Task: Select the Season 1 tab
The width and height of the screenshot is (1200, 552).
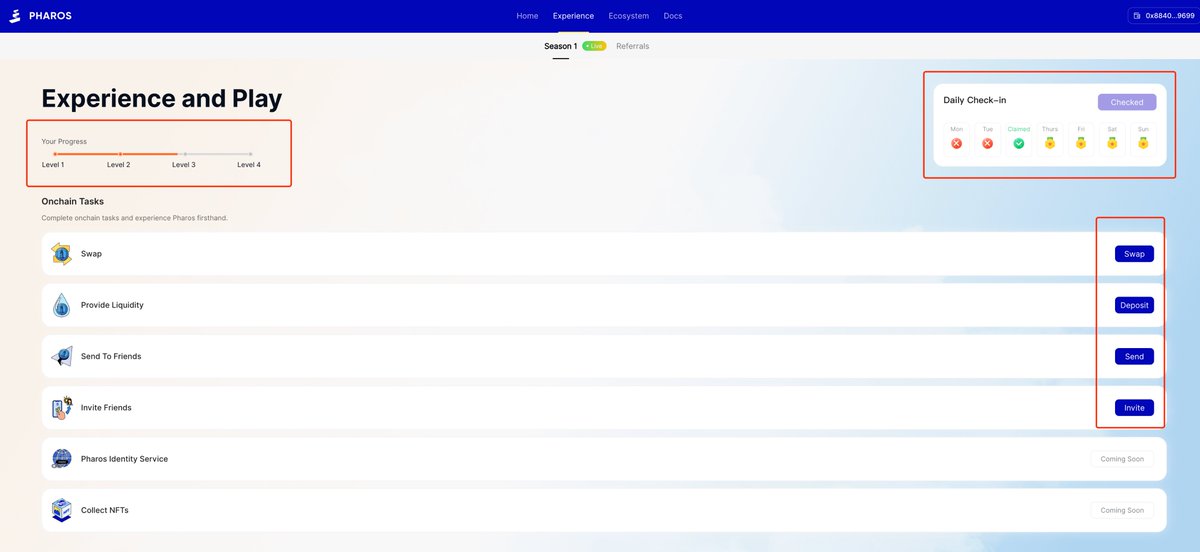Action: click(x=560, y=46)
